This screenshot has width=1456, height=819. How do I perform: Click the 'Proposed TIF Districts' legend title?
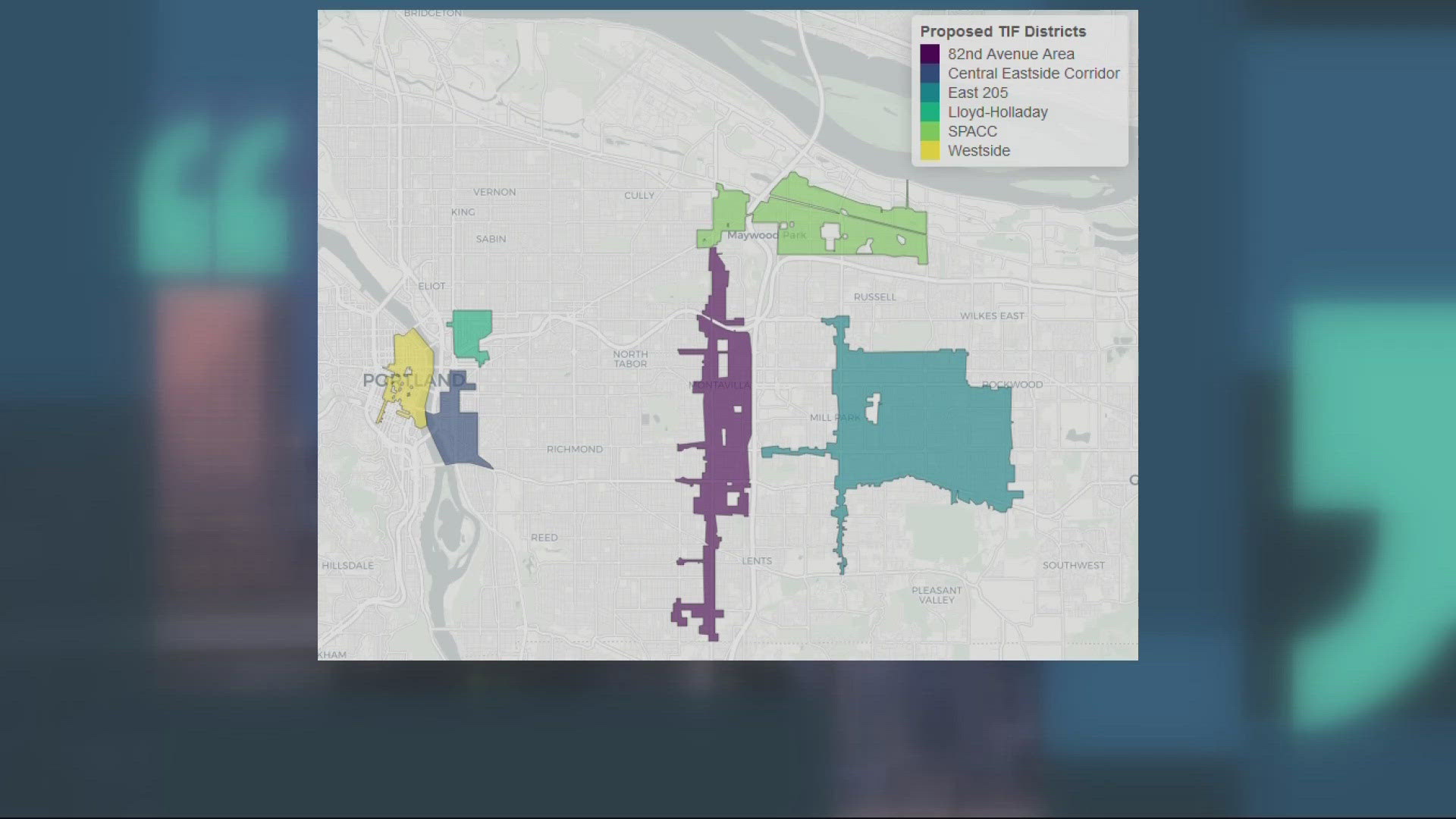click(1003, 31)
